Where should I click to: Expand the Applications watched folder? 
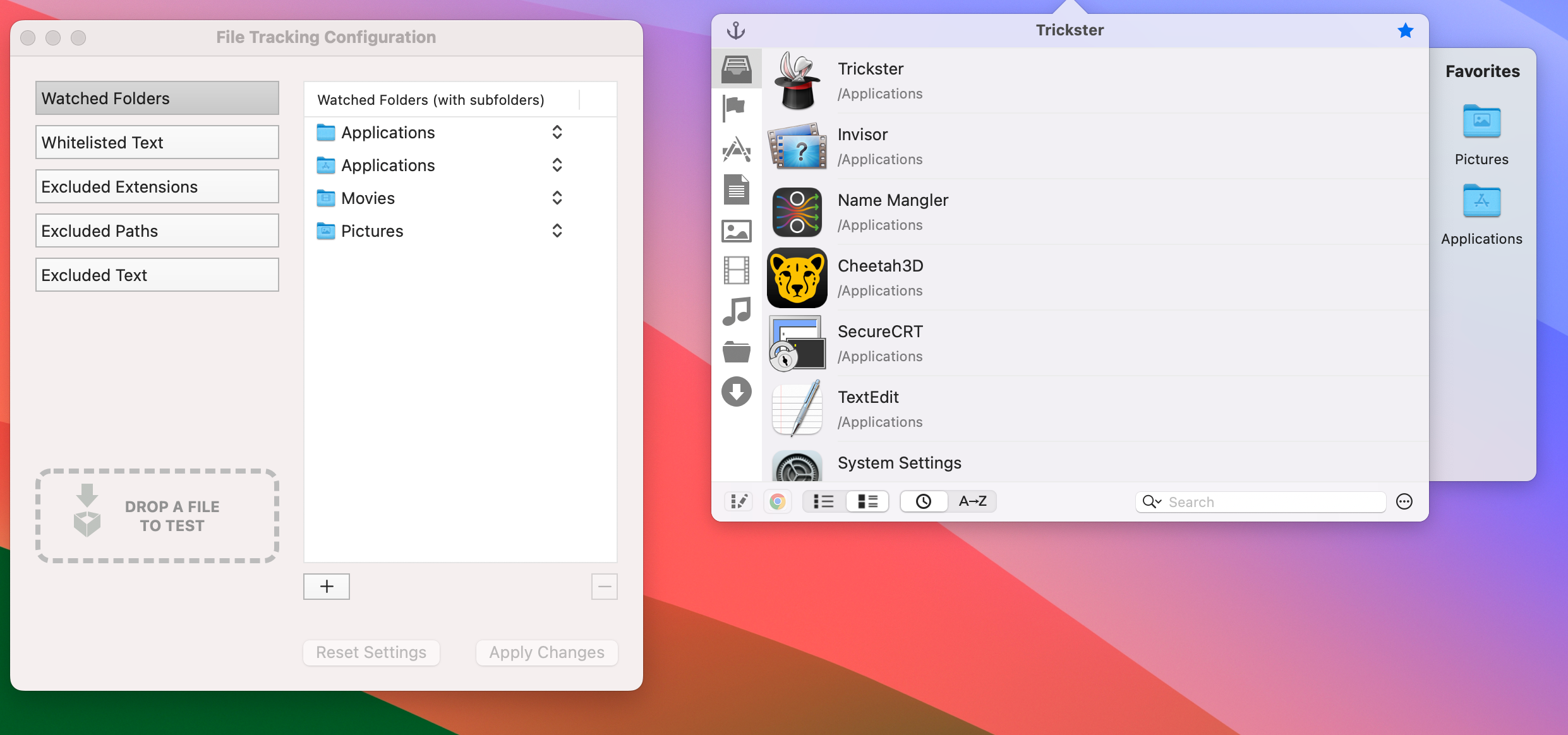pyautogui.click(x=557, y=131)
